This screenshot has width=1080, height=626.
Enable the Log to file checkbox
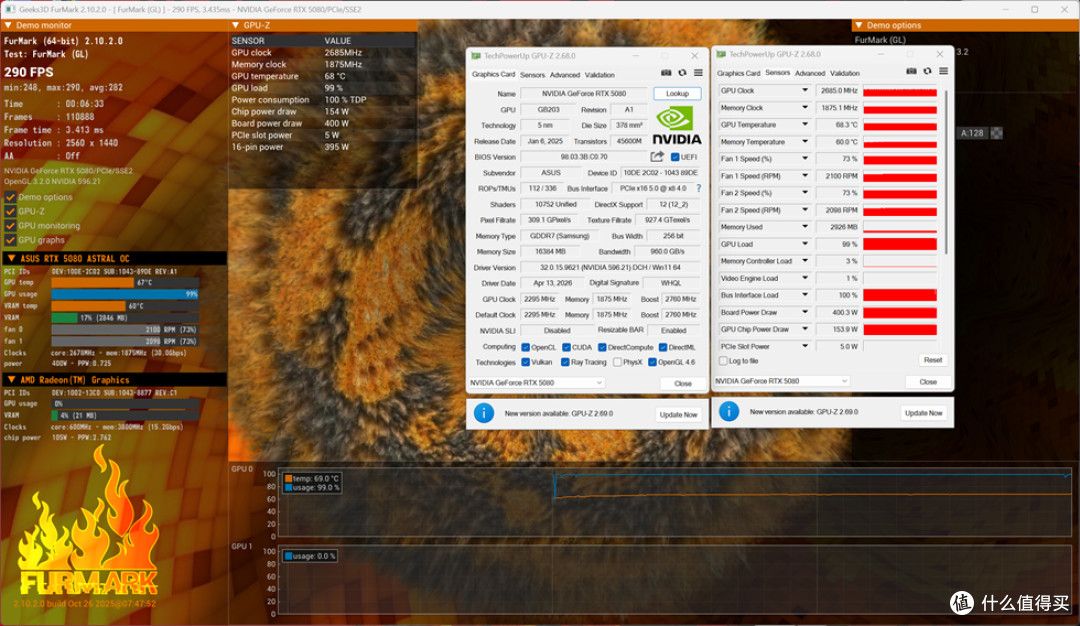(x=723, y=361)
